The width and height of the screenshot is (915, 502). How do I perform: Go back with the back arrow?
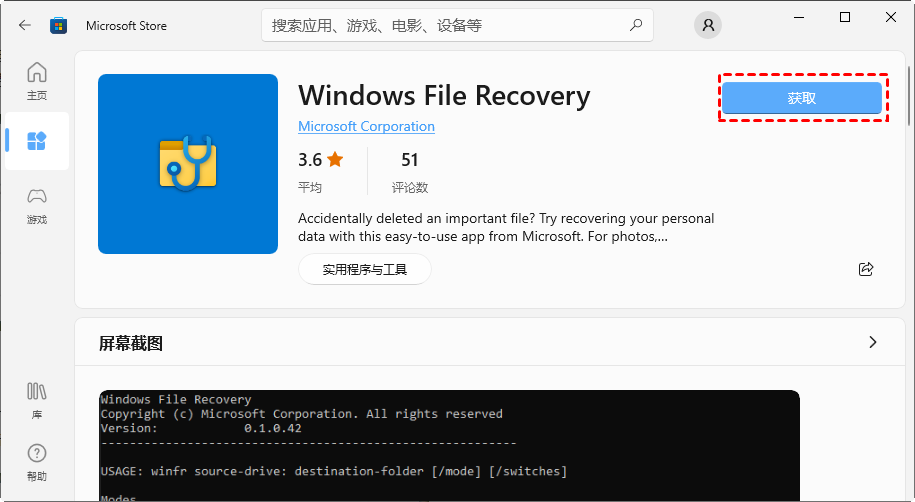tap(25, 25)
